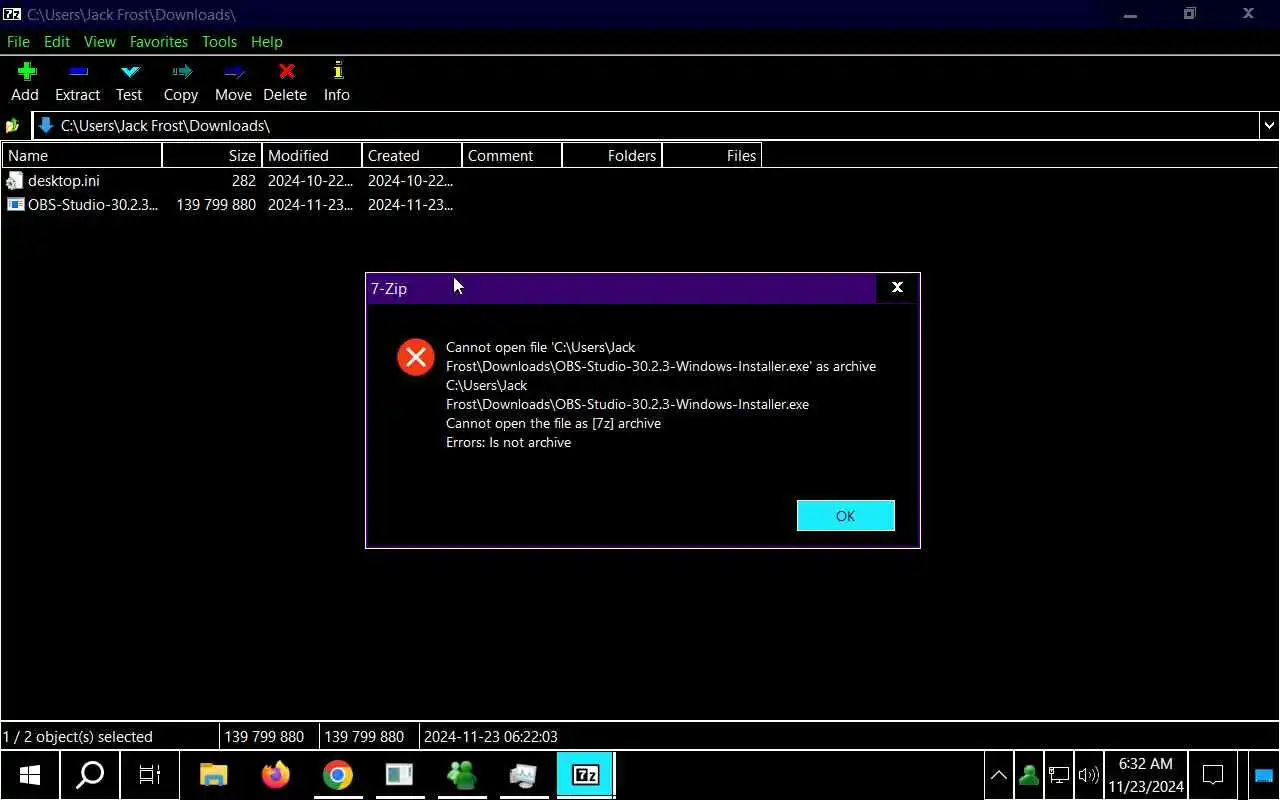This screenshot has height=800, width=1280.
Task: Open the Windows Start menu
Action: [x=30, y=775]
